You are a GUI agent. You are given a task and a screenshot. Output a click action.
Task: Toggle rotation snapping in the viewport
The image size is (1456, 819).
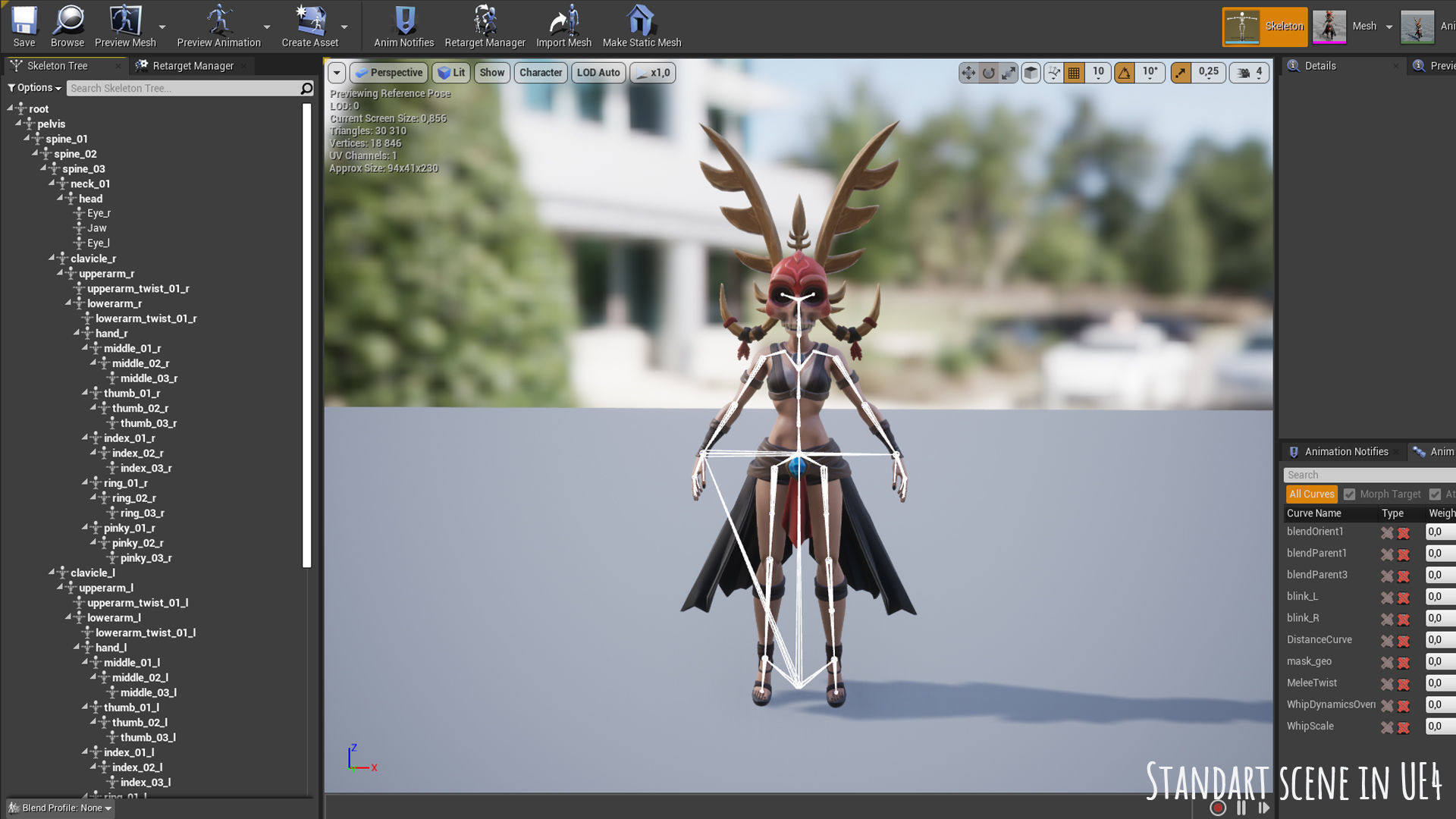[1125, 73]
